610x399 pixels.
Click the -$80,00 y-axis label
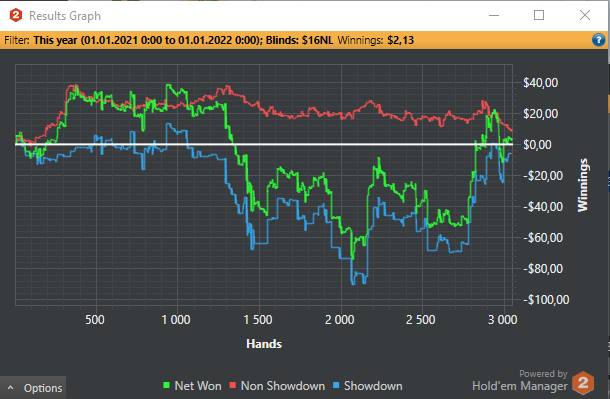(x=543, y=269)
